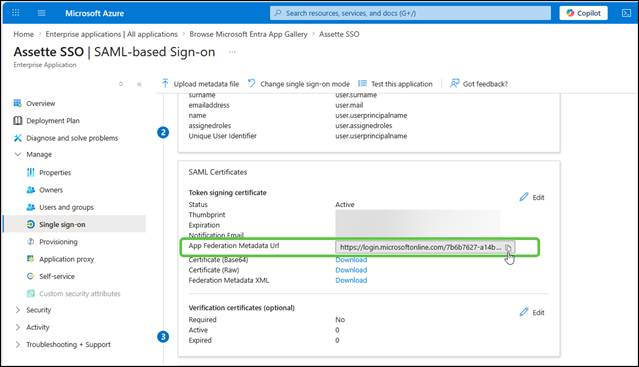The width and height of the screenshot is (639, 367).
Task: Click the Application proxy icon
Action: click(31, 259)
